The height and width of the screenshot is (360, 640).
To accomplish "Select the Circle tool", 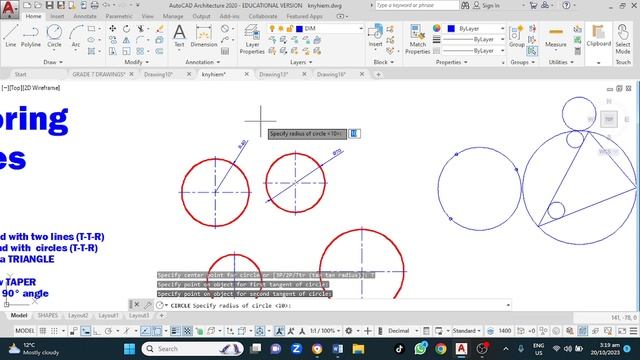I will coord(54,36).
